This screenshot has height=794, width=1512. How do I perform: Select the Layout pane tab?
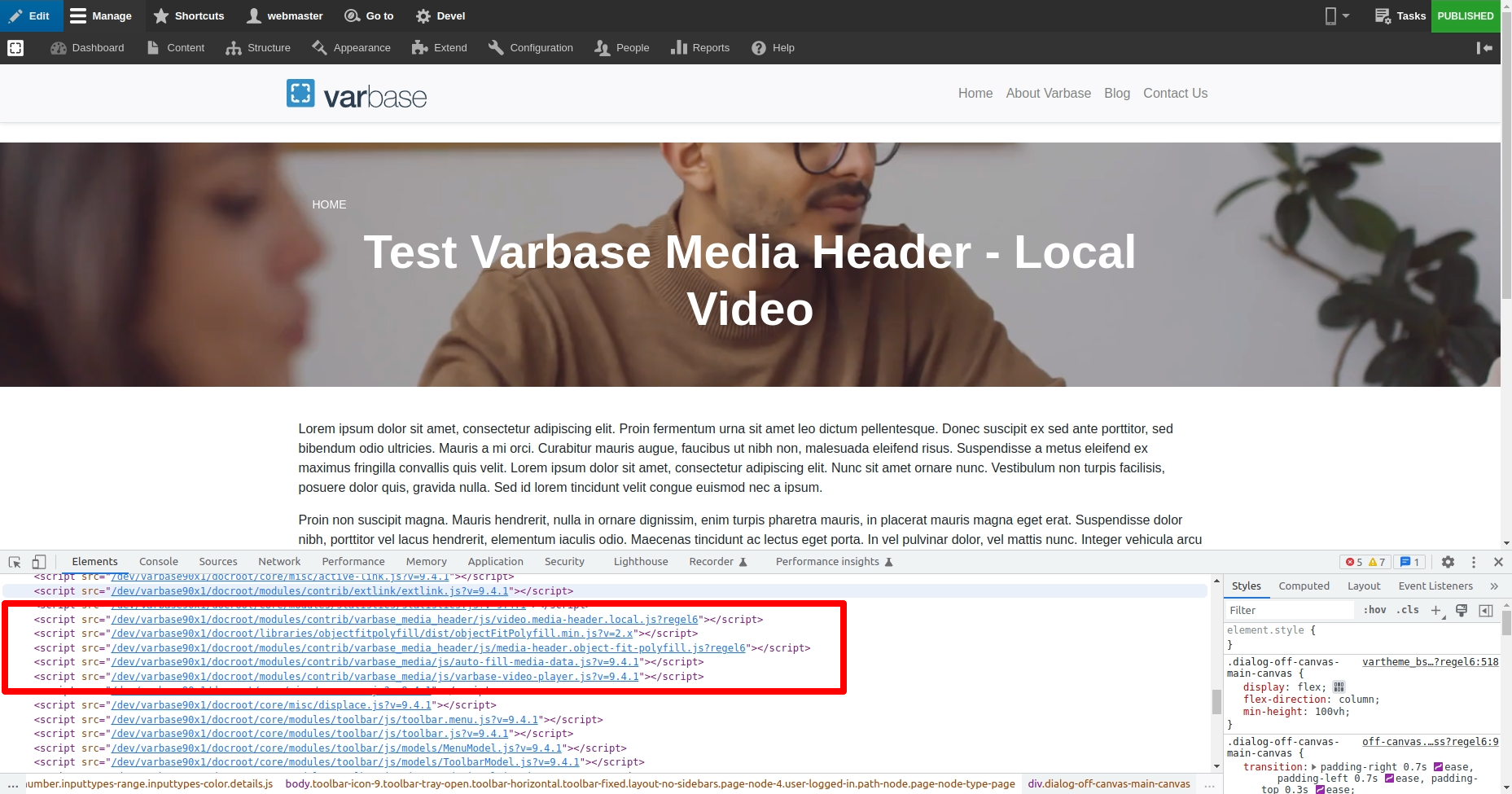click(1364, 586)
